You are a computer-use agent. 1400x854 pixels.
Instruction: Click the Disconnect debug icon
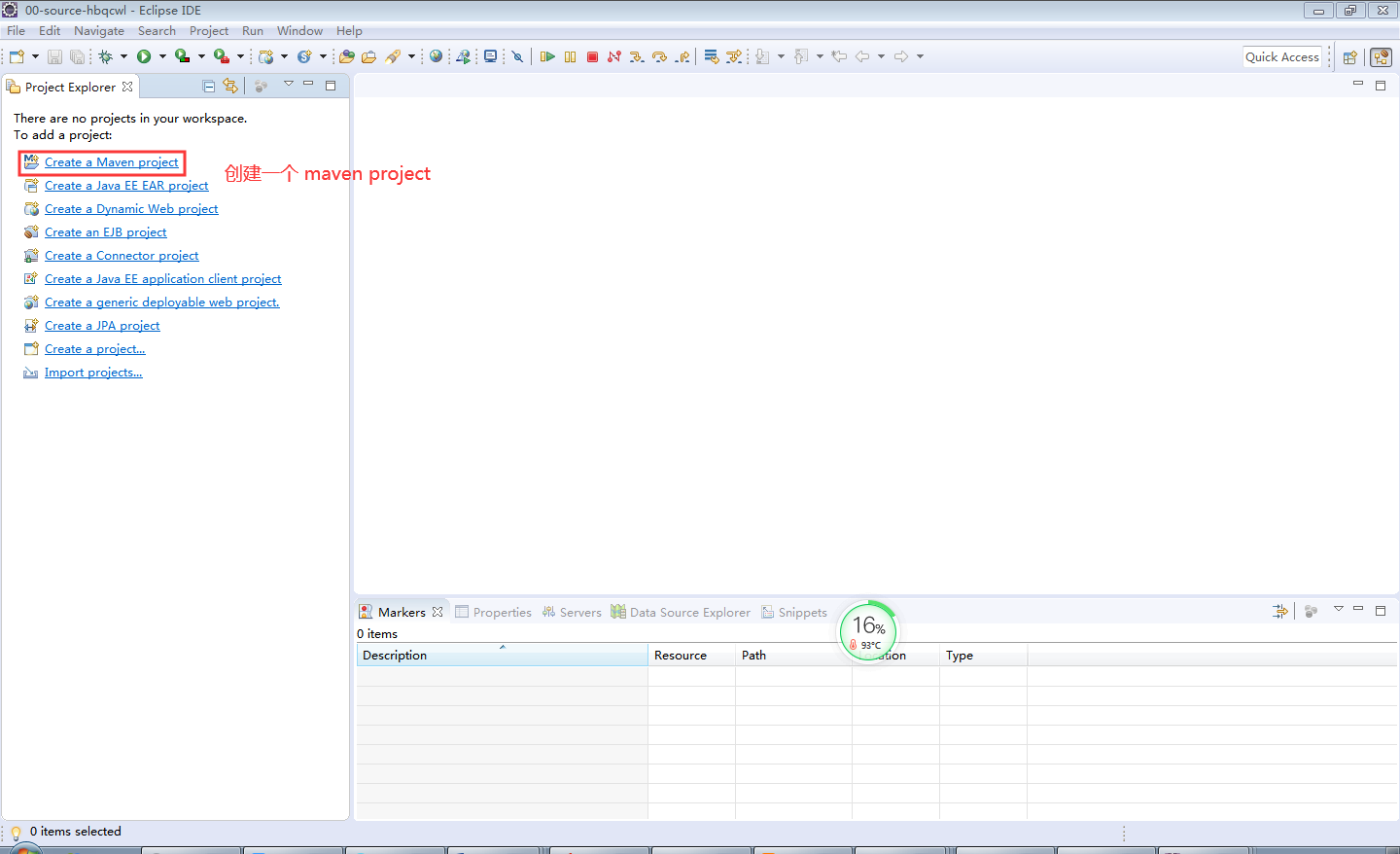click(614, 56)
